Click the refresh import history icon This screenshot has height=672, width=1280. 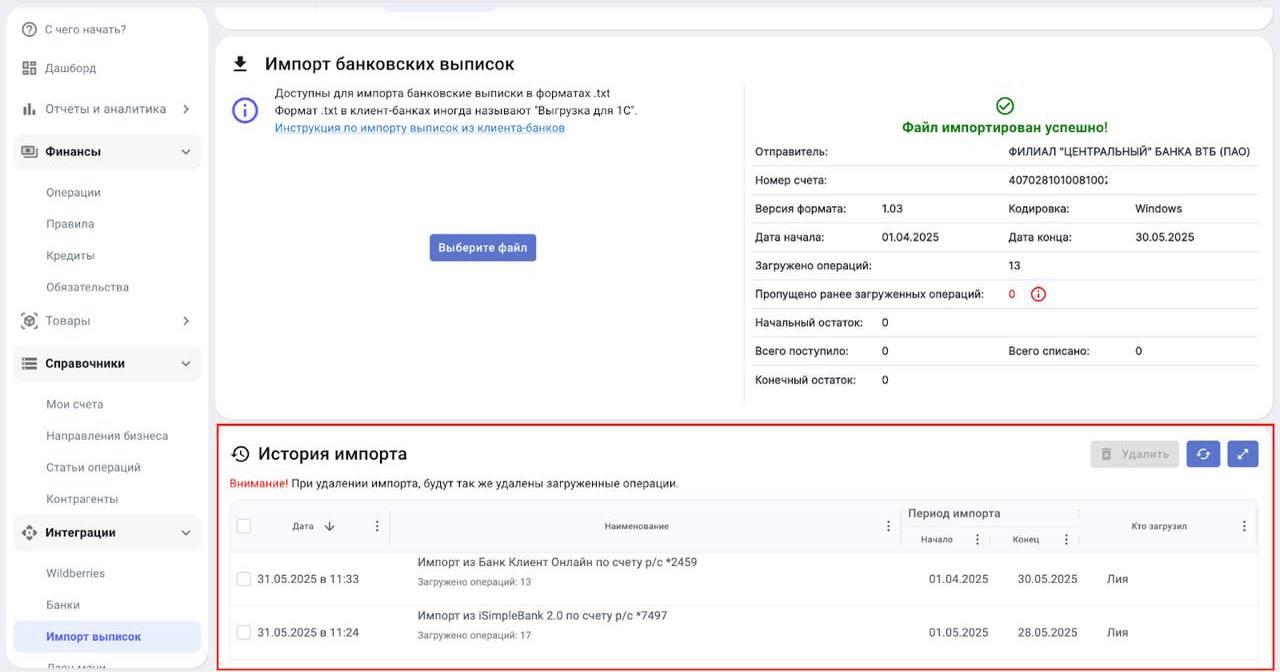(1203, 454)
